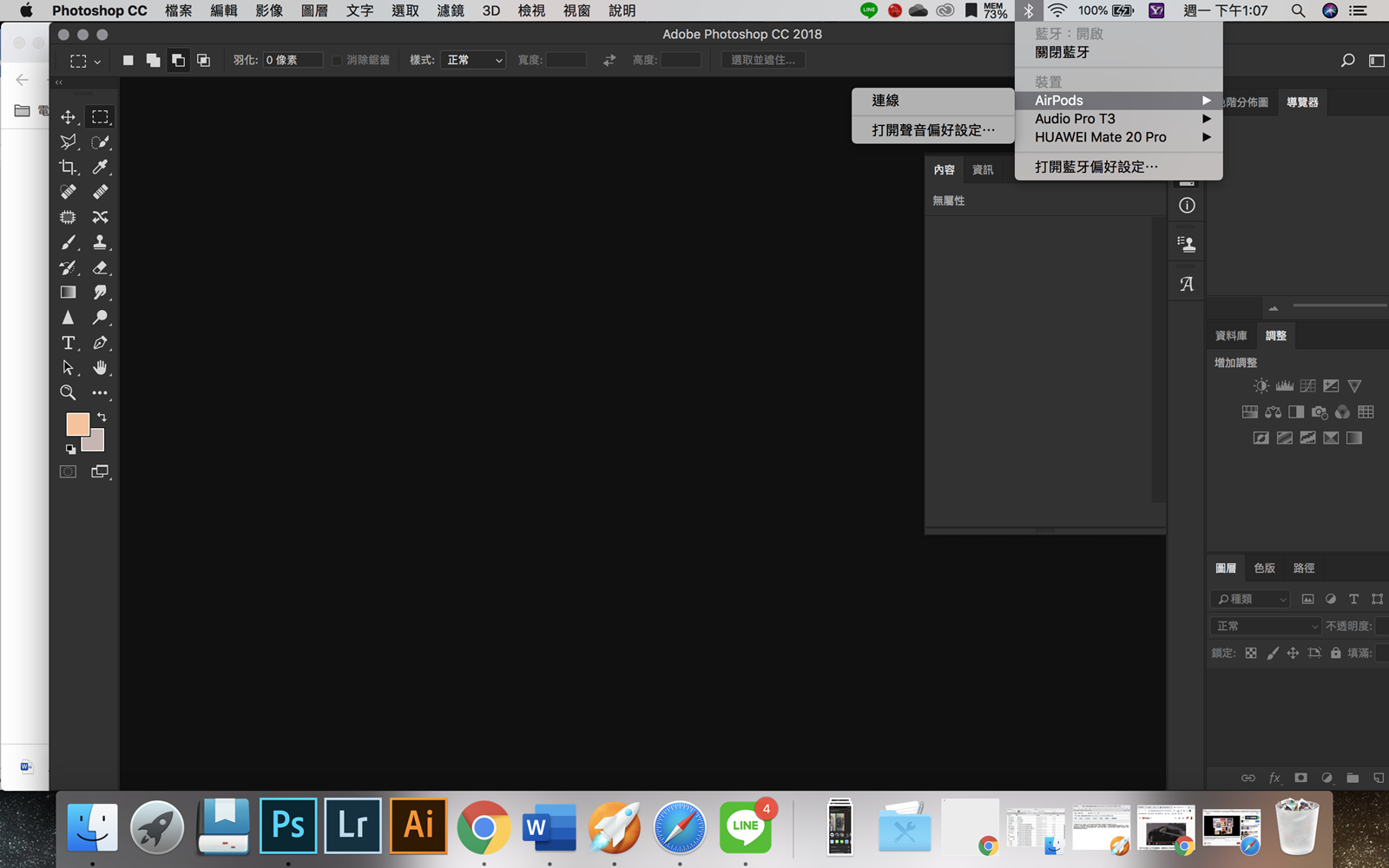This screenshot has height=868, width=1389.
Task: Open the 濾鏡 menu in menu bar
Action: pos(451,10)
